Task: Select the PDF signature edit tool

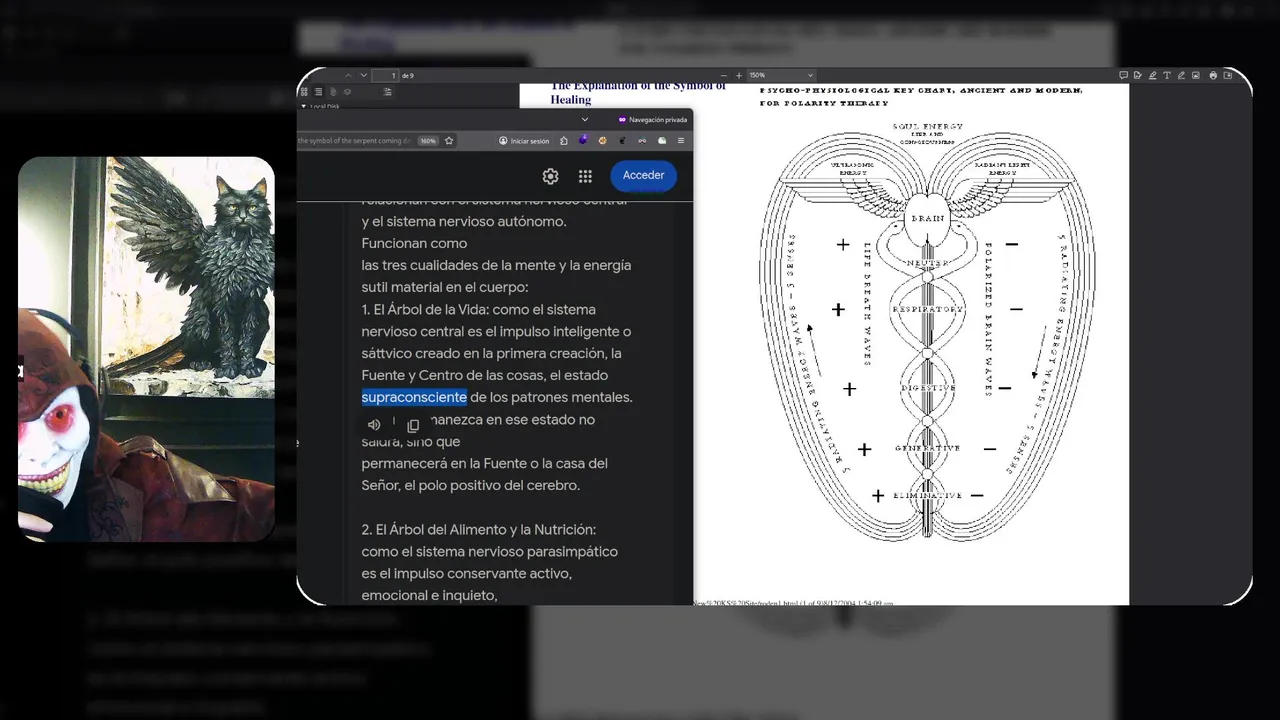Action: [x=1138, y=75]
